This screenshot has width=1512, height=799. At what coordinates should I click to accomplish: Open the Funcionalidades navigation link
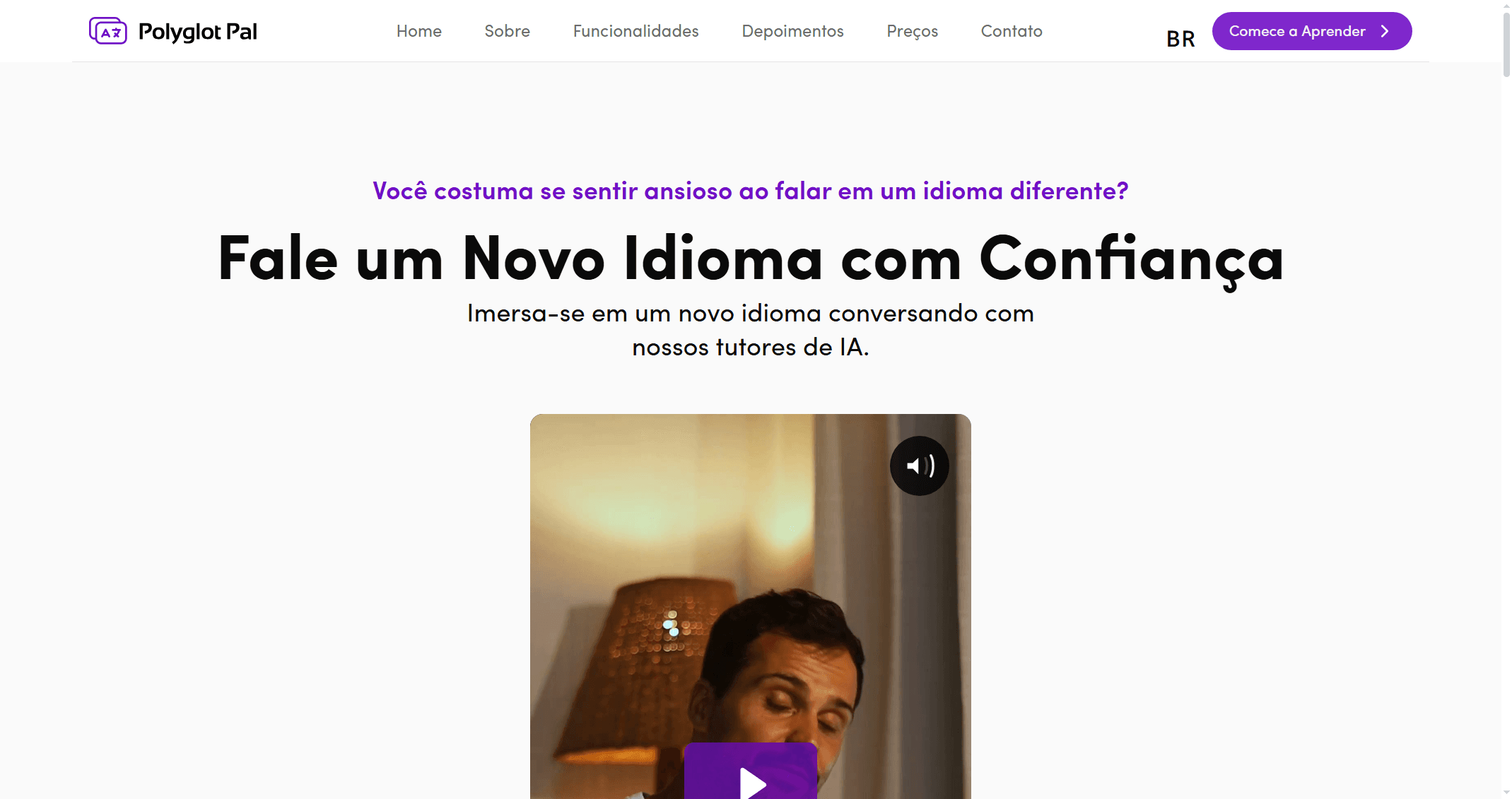(x=635, y=31)
